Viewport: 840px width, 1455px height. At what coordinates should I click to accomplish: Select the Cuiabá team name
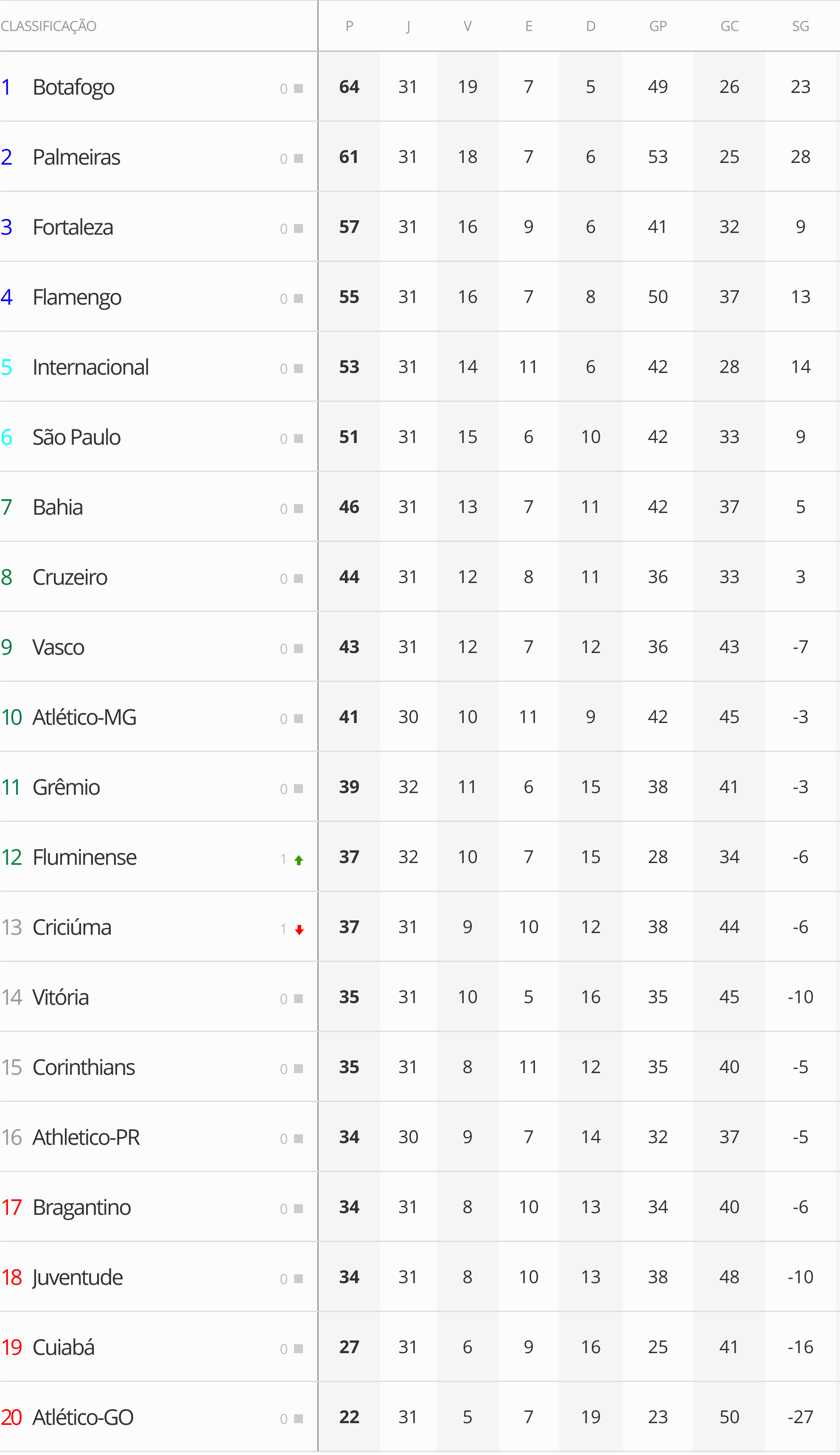pos(64,1347)
